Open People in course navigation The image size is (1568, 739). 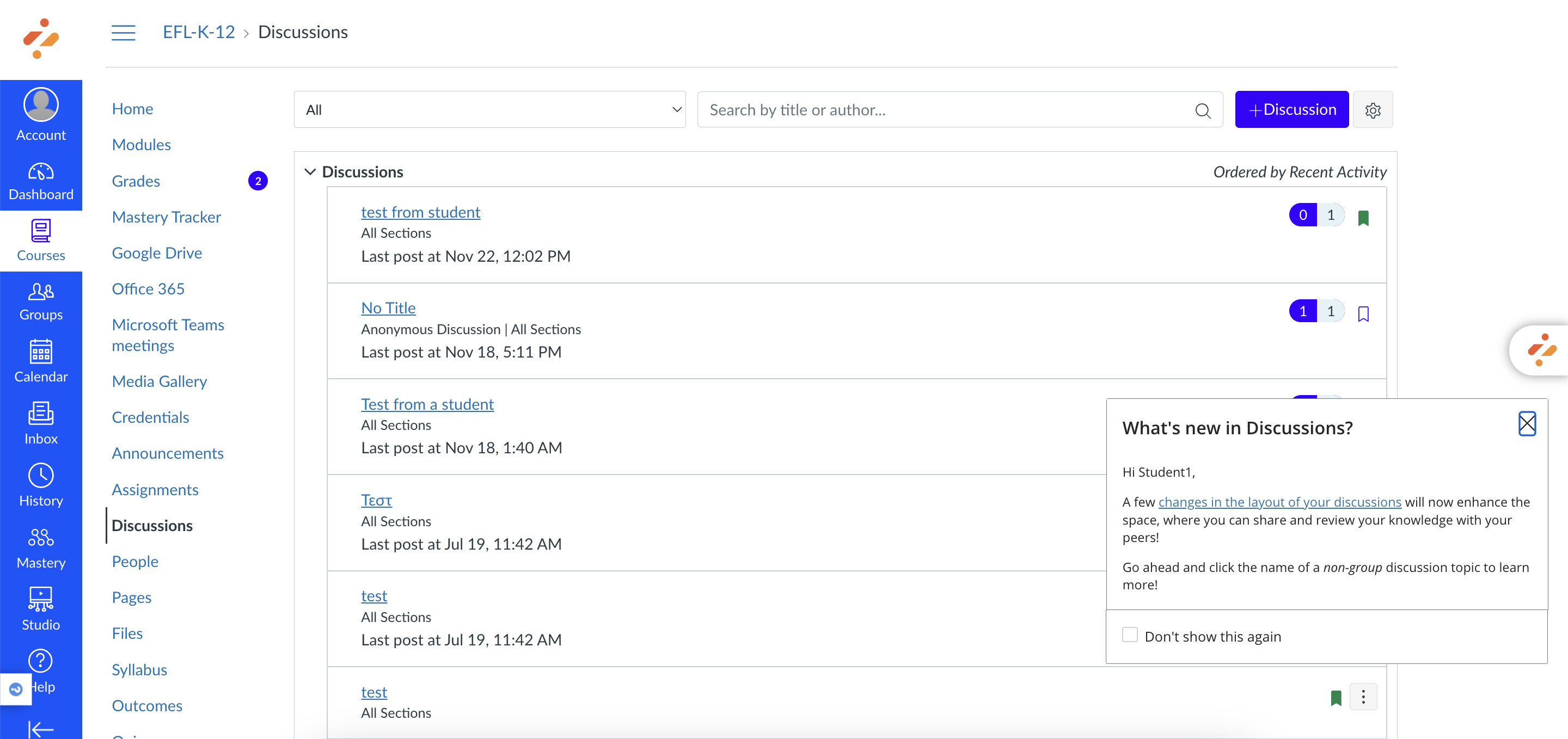[x=135, y=562]
